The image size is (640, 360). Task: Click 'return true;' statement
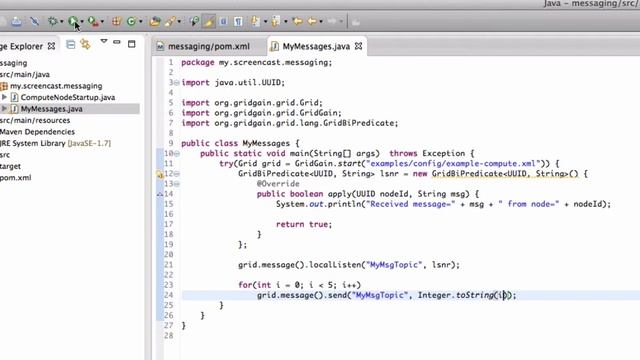pos(304,224)
